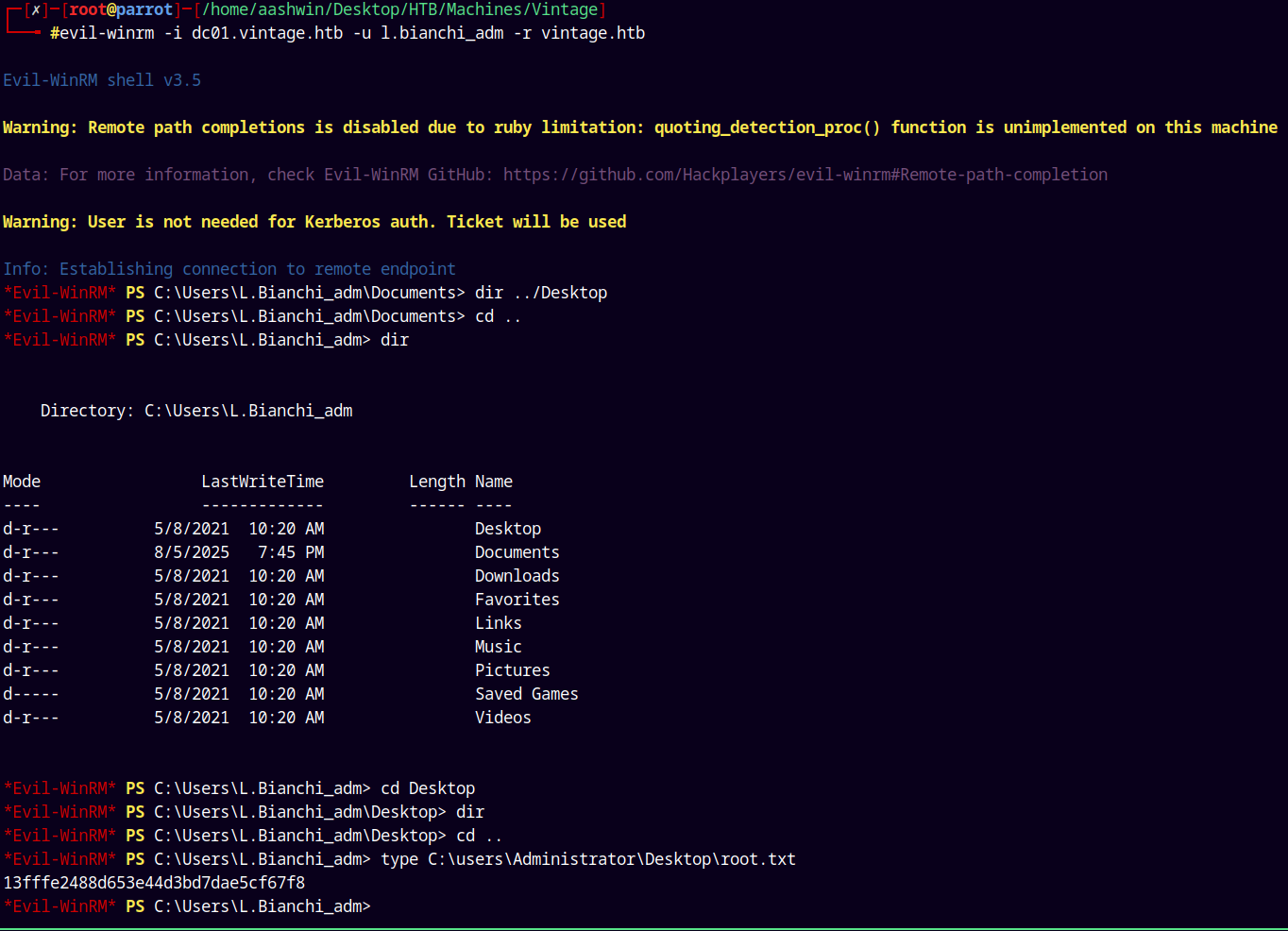1288x931 pixels.
Task: Click the 7:45 PM time value
Action: (x=291, y=552)
